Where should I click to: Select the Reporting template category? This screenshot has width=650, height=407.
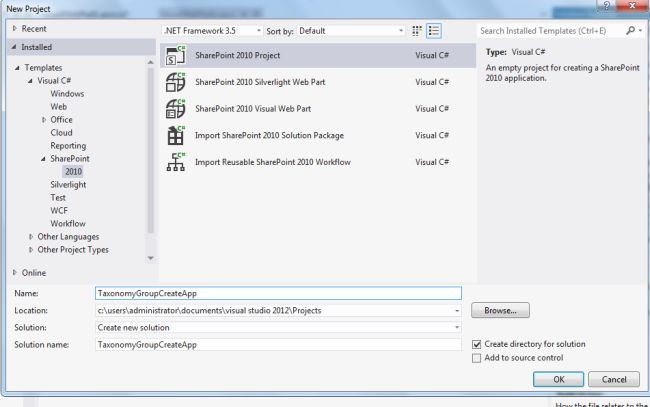pyautogui.click(x=68, y=146)
